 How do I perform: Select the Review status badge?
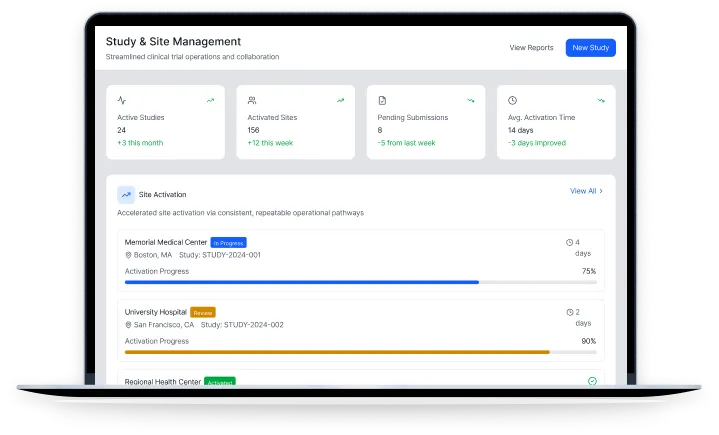point(203,312)
